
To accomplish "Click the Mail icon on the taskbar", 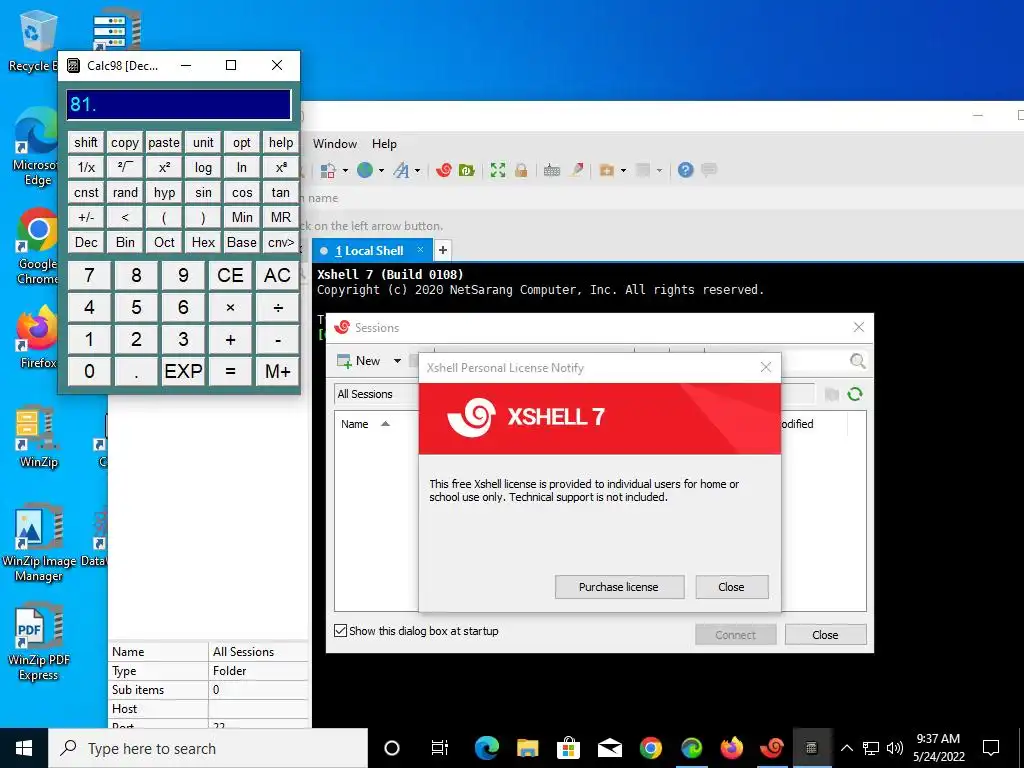I will pyautogui.click(x=609, y=748).
